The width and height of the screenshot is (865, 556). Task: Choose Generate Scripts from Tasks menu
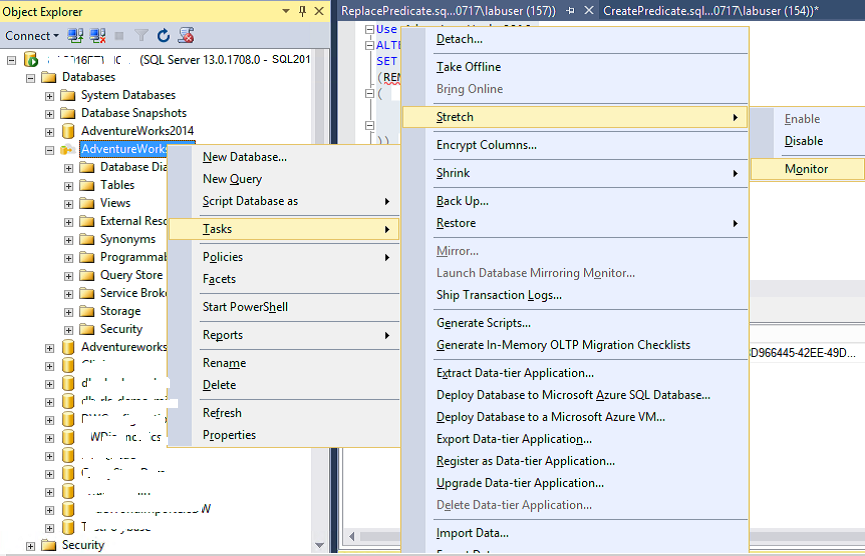point(483,323)
